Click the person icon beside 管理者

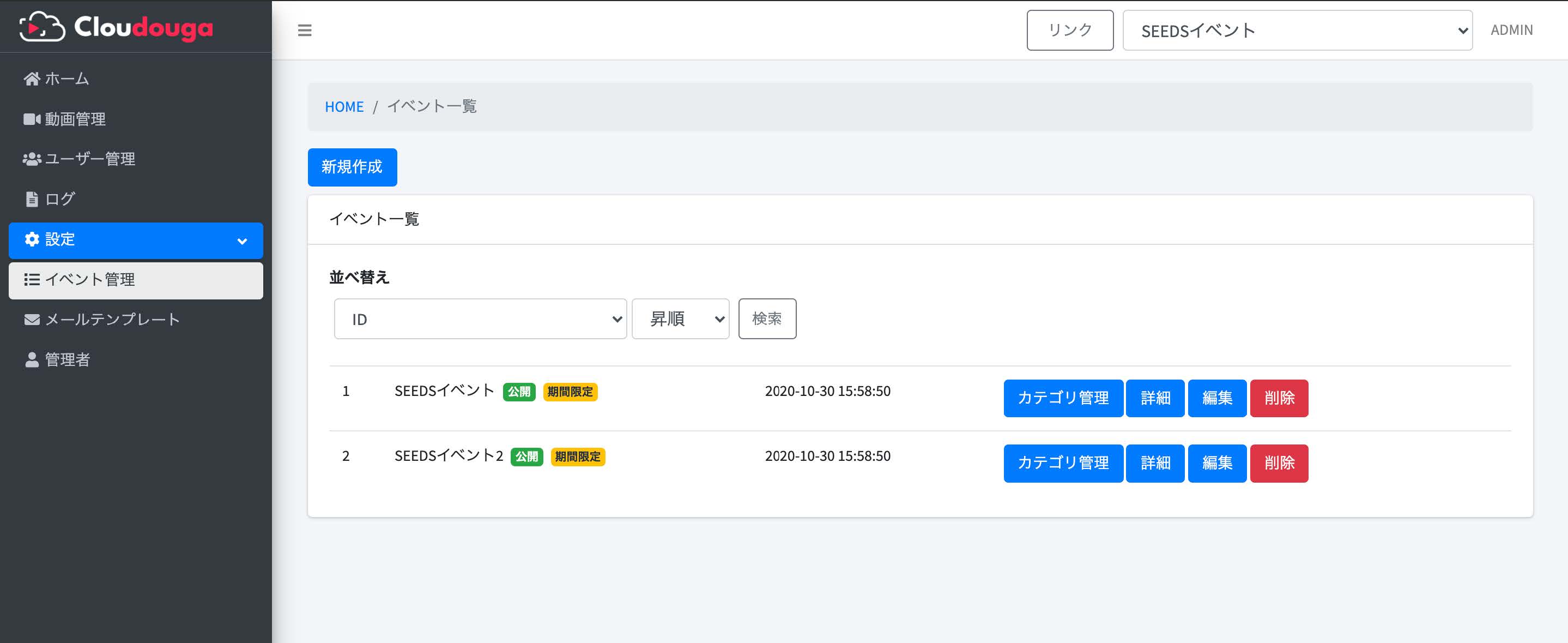click(32, 360)
